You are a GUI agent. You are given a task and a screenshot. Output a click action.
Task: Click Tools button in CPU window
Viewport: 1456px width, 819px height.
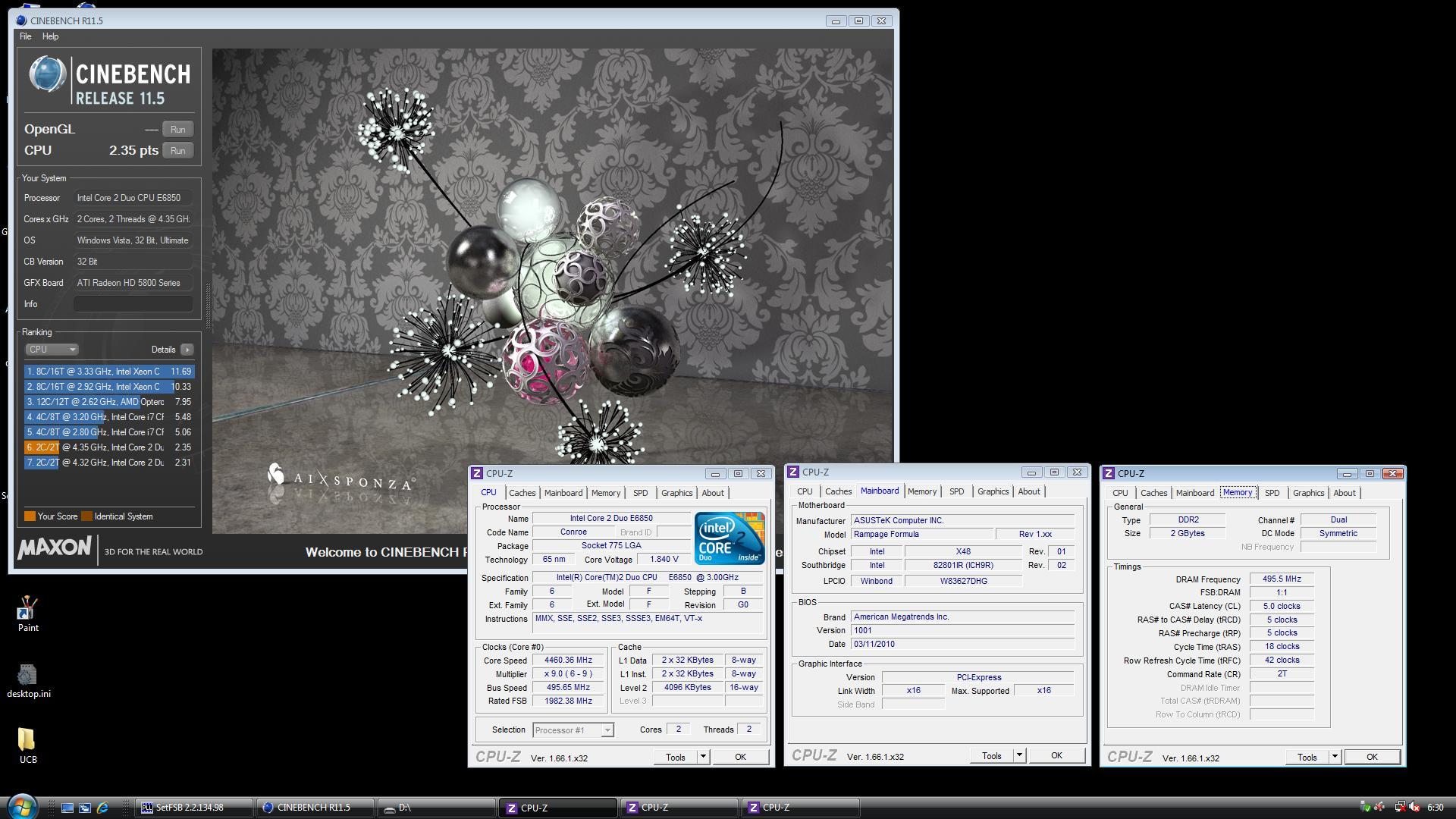coord(675,757)
